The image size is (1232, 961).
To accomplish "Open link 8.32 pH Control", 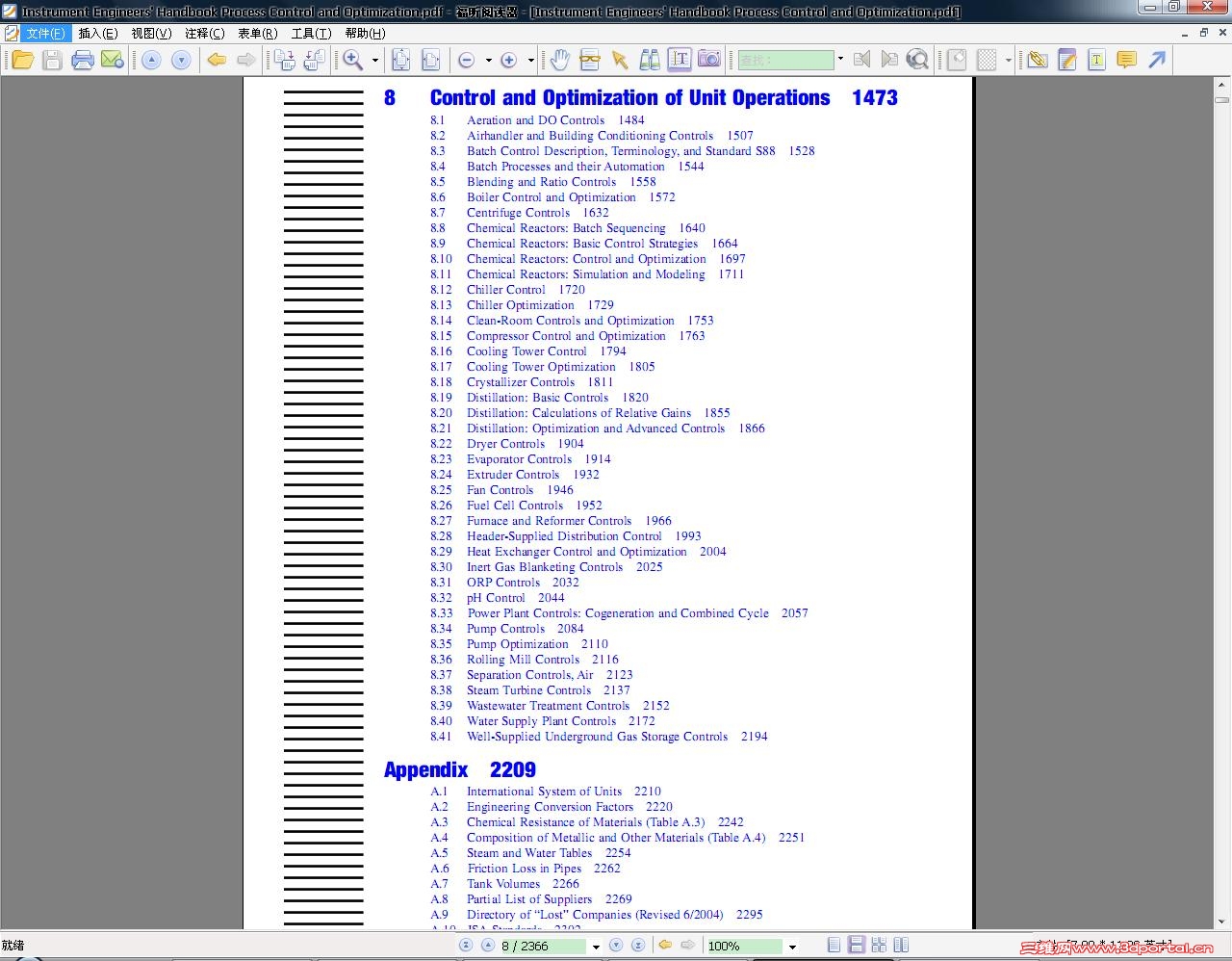I will [498, 598].
